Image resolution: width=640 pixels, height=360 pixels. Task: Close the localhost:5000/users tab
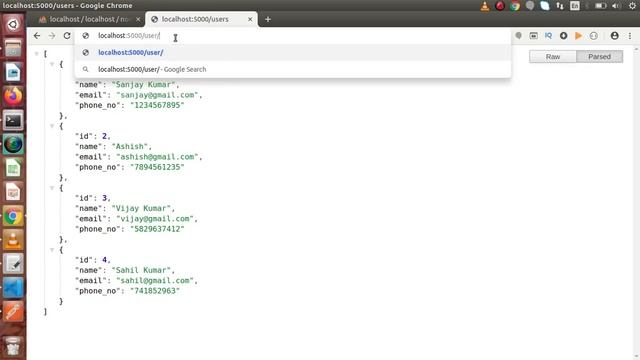[250, 19]
